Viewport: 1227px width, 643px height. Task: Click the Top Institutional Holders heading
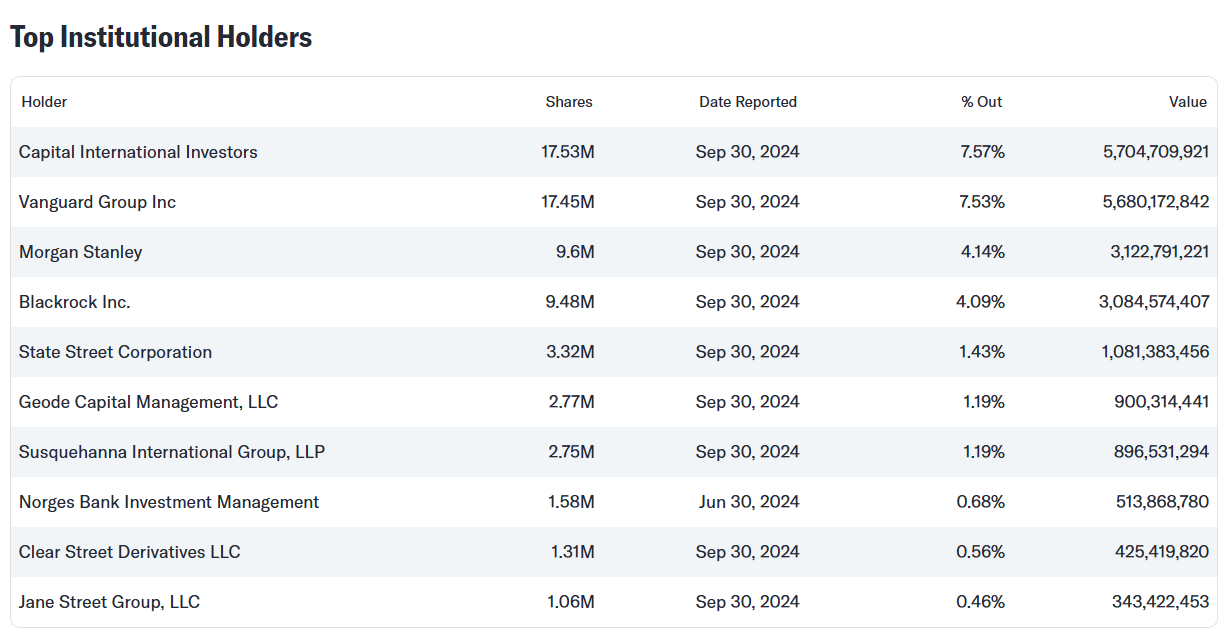point(161,37)
